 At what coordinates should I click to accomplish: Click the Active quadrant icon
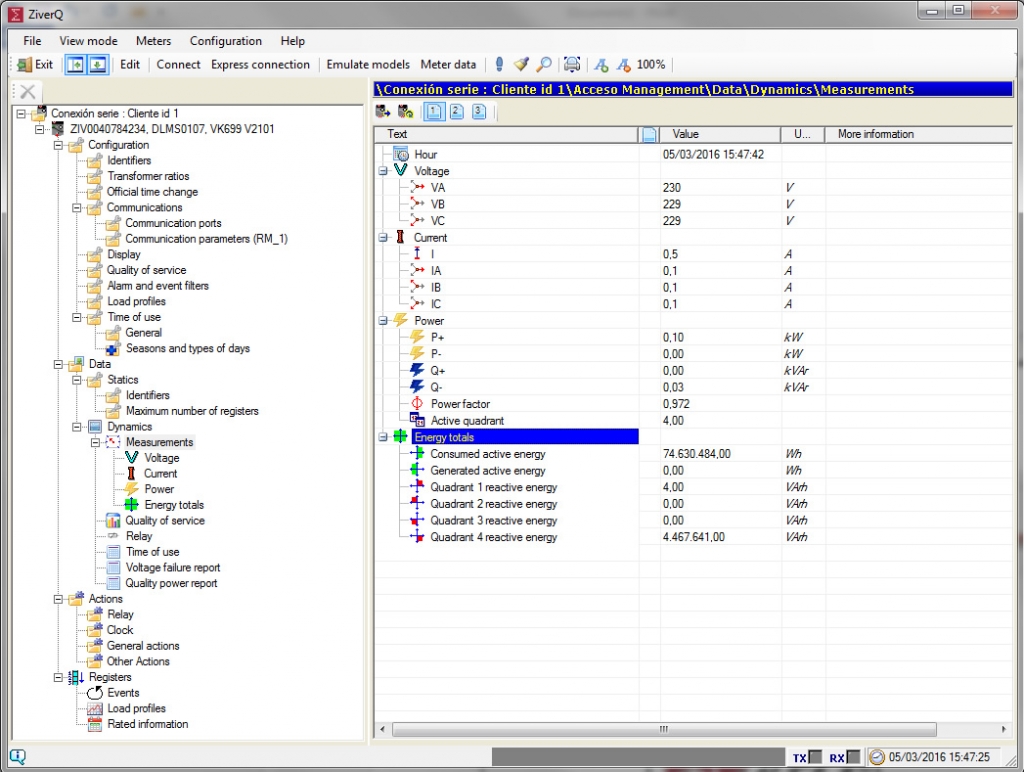417,420
